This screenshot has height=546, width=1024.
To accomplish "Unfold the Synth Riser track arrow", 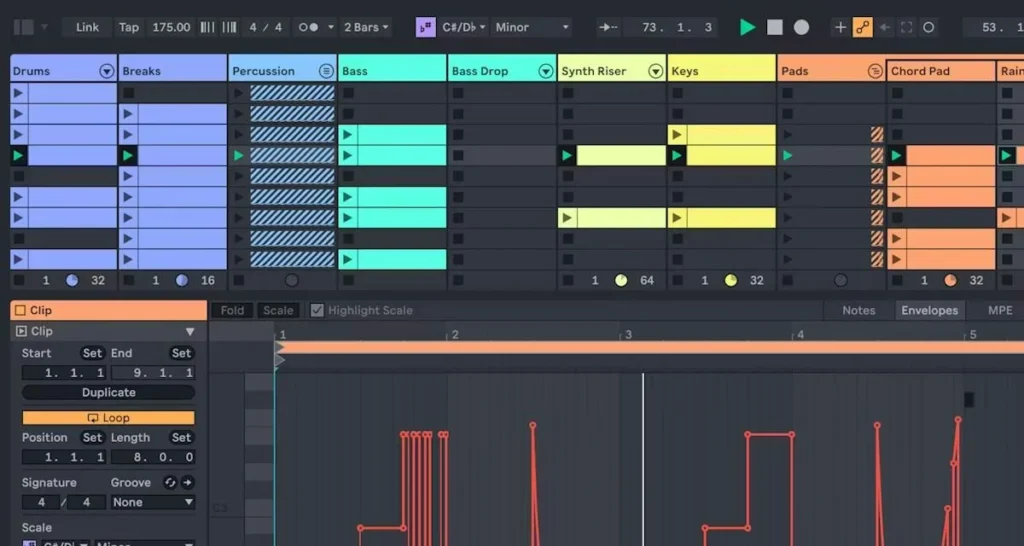I will point(656,71).
